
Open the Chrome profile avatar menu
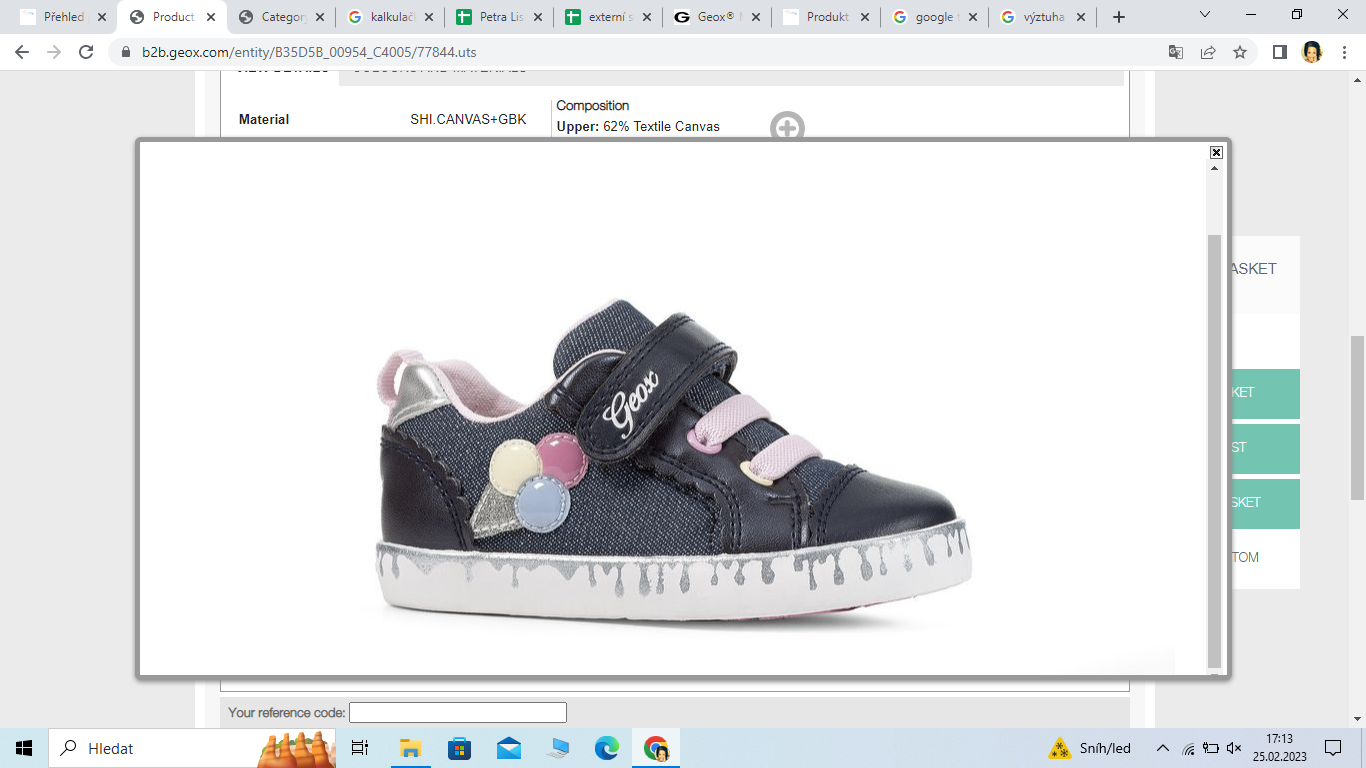1312,52
